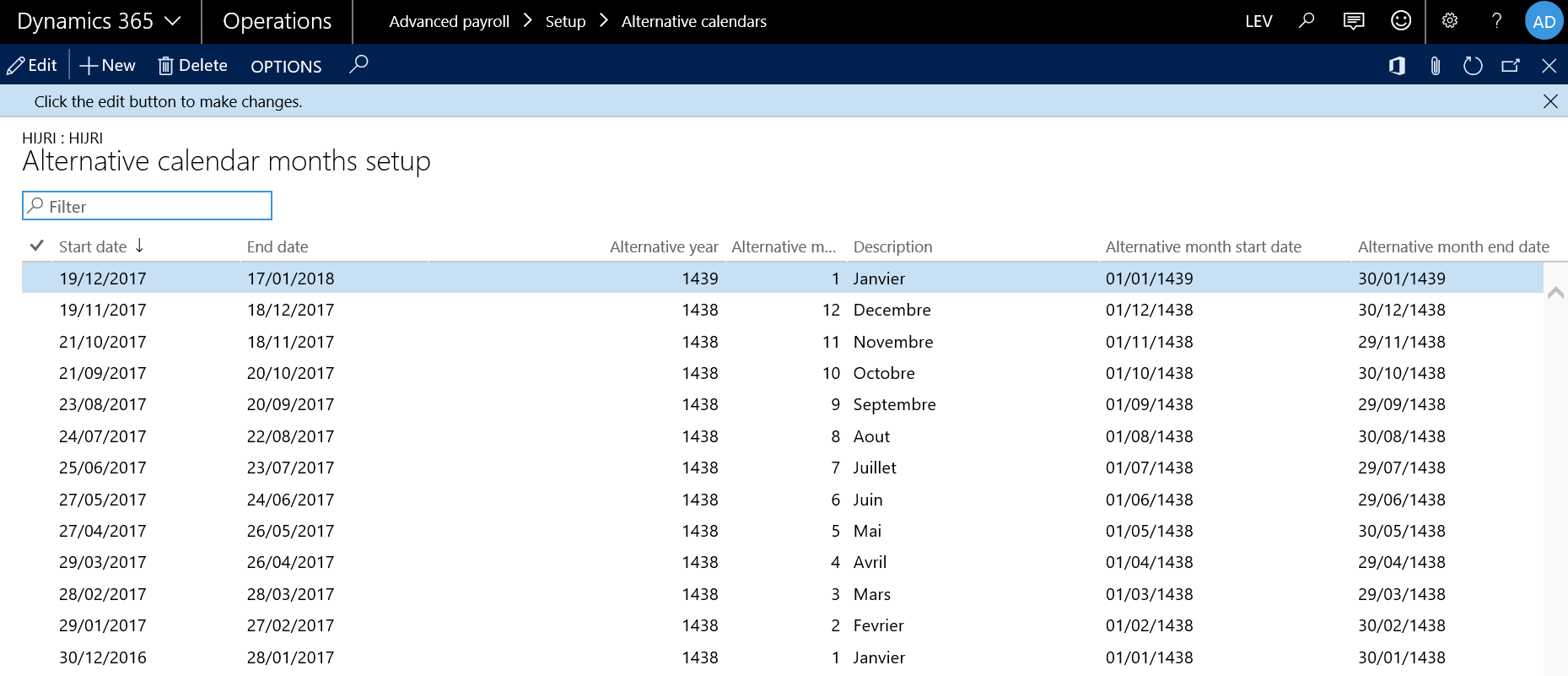Select the Aout description cell
Screen dimensions: 1568x676
tap(871, 436)
